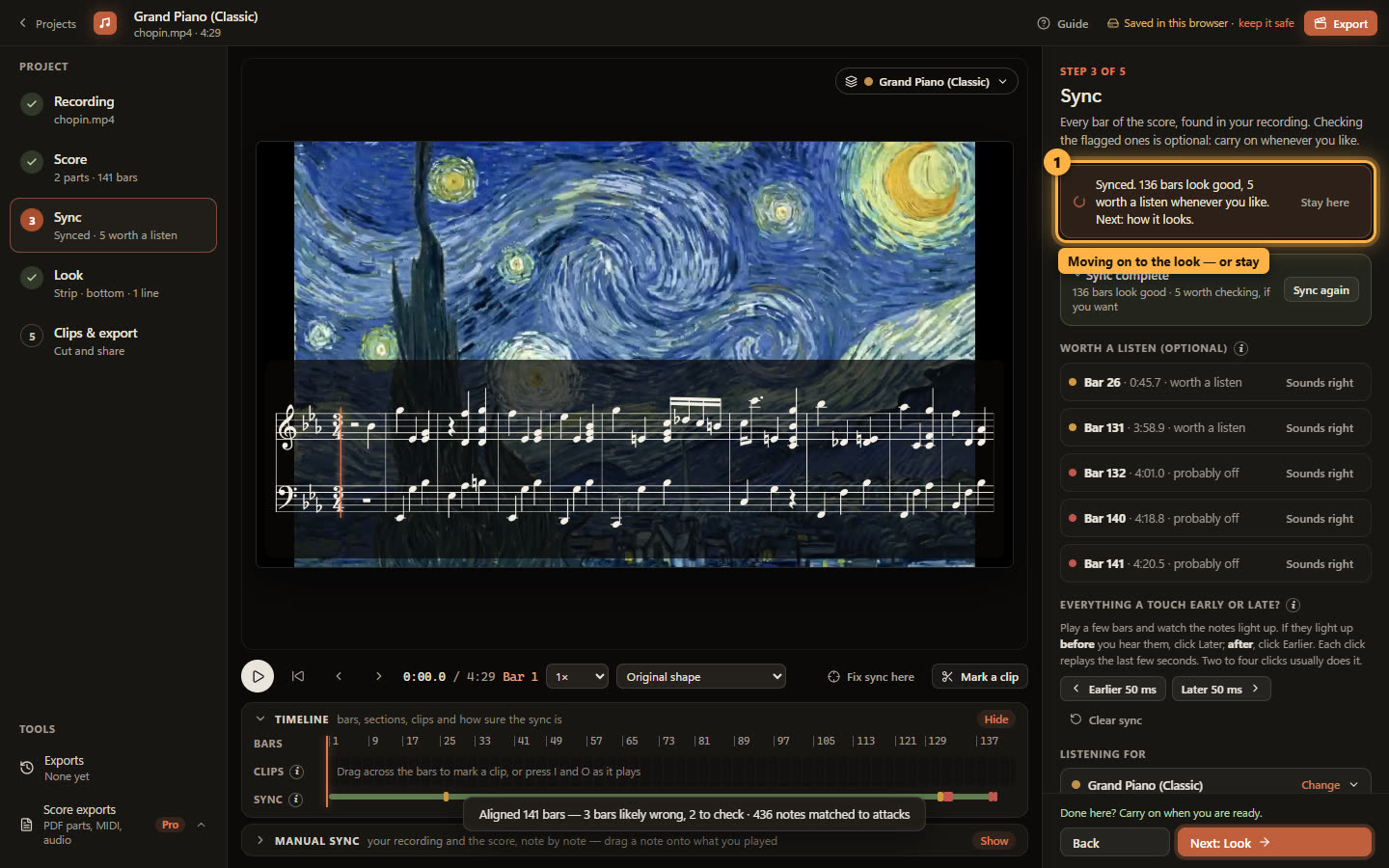Viewport: 1389px width, 868px height.
Task: Click the skip-to-start playback icon
Action: (298, 676)
